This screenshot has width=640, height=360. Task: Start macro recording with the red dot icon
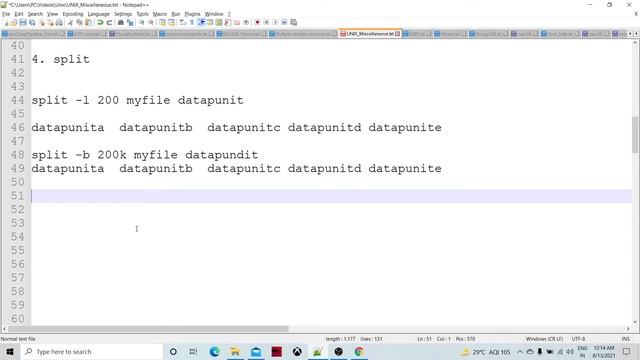coord(257,22)
